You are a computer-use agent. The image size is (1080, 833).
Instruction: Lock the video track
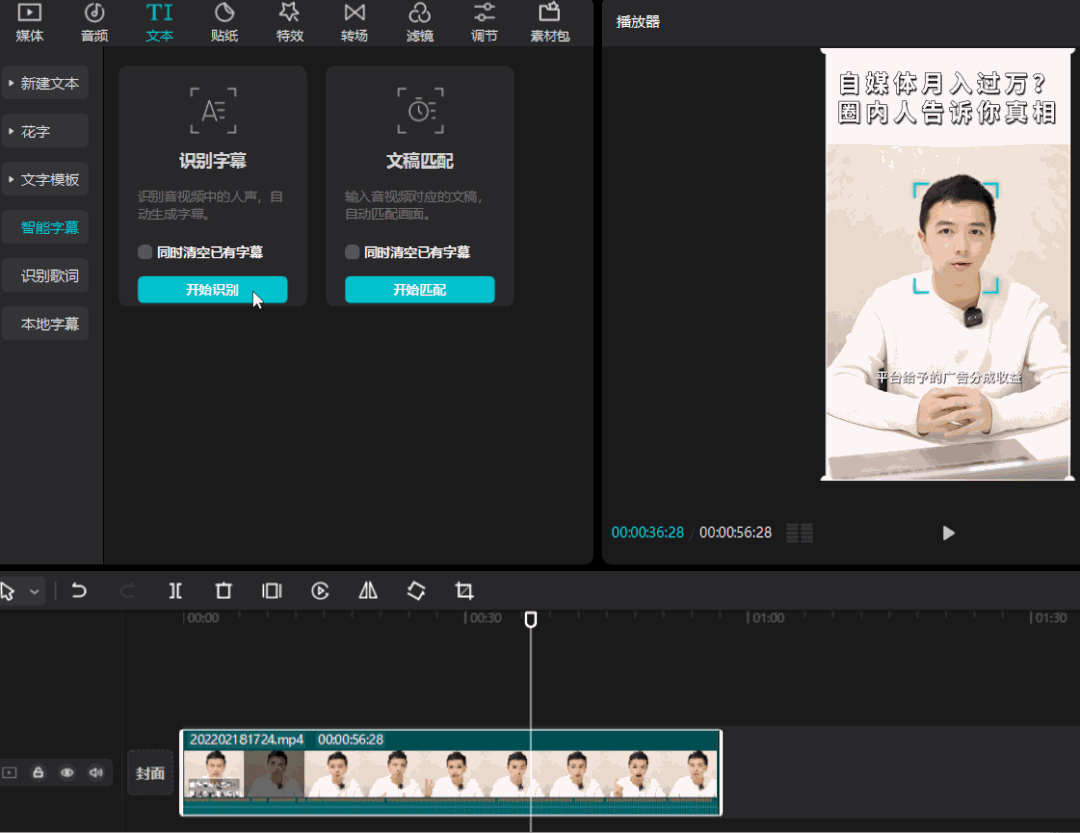[x=39, y=772]
